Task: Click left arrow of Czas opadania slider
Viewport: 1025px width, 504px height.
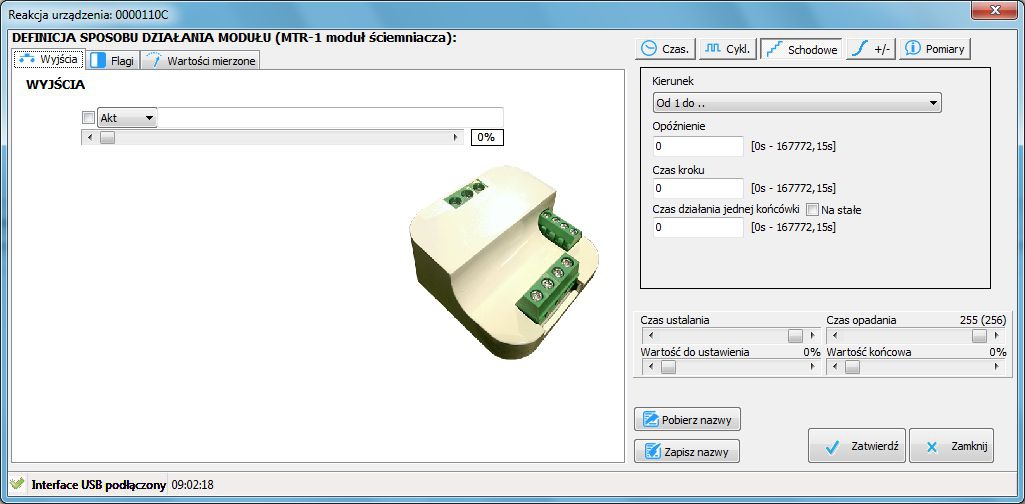Action: click(834, 335)
